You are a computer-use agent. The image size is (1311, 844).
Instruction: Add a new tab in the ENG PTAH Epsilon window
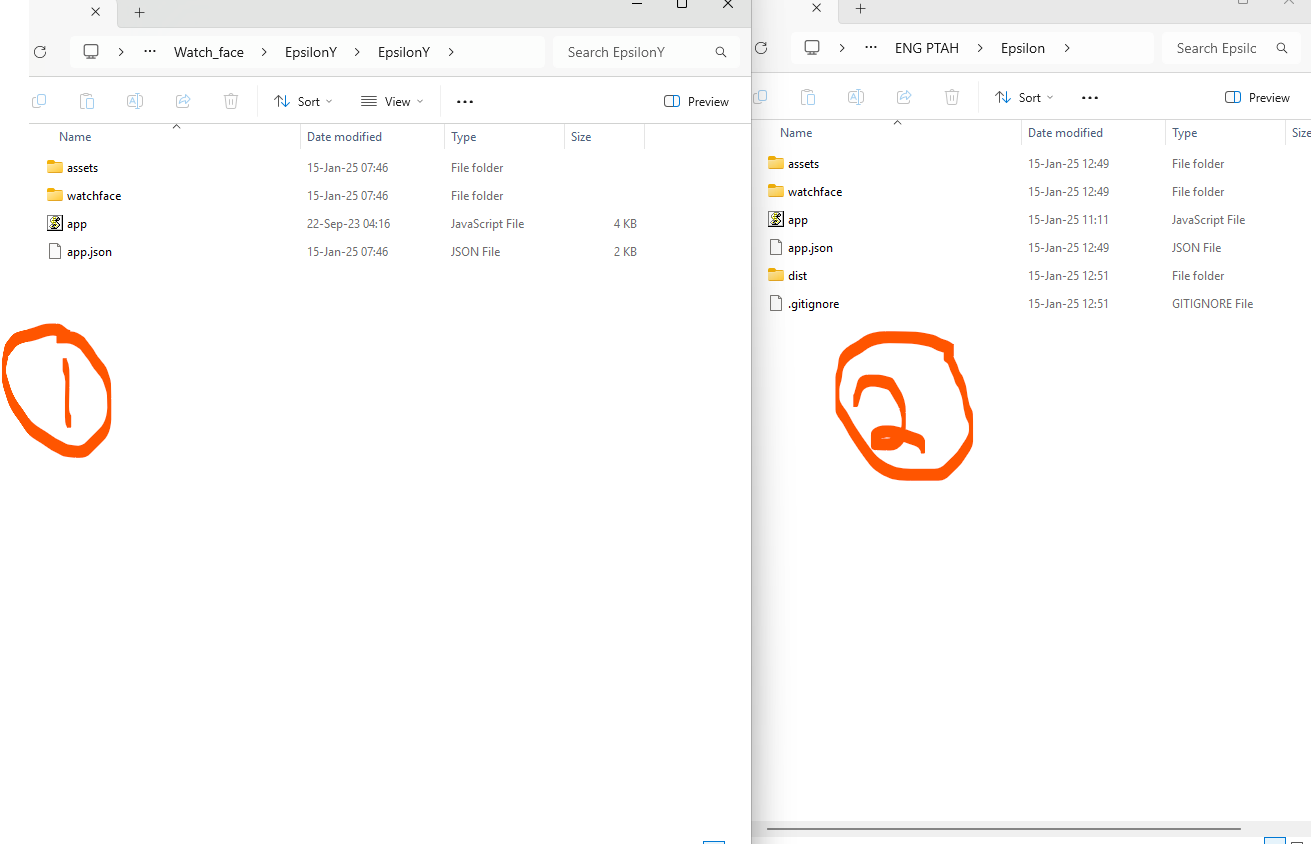[860, 9]
